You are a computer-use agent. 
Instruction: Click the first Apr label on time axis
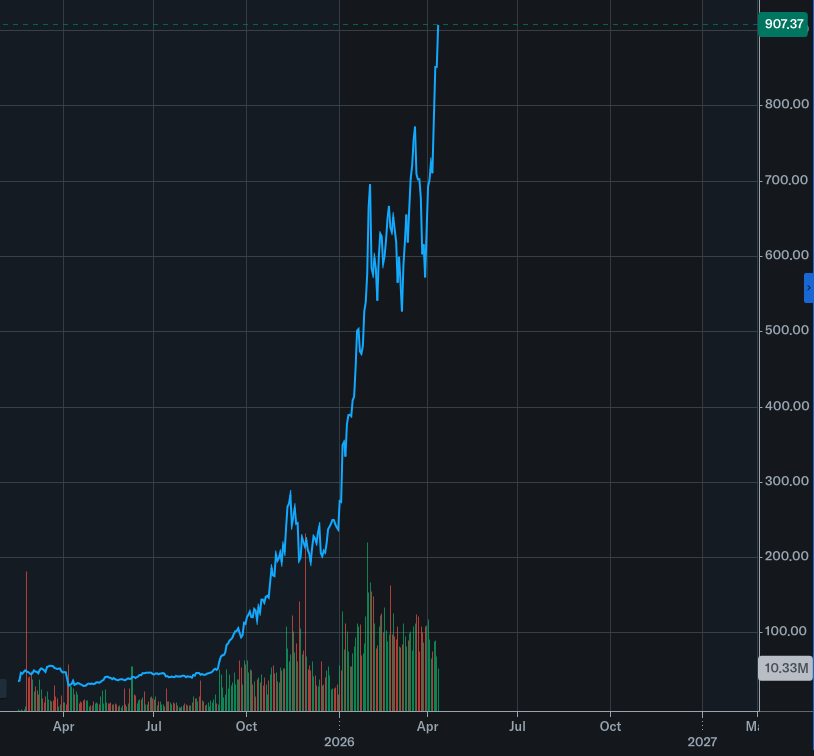point(63,726)
